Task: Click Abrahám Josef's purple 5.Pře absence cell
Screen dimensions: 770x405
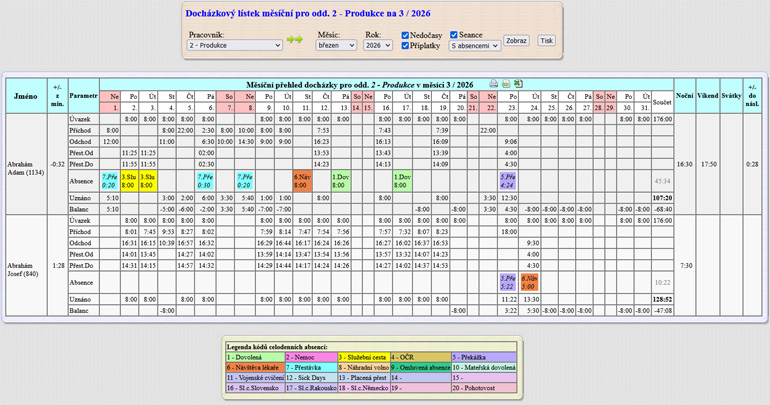Action: click(x=508, y=282)
